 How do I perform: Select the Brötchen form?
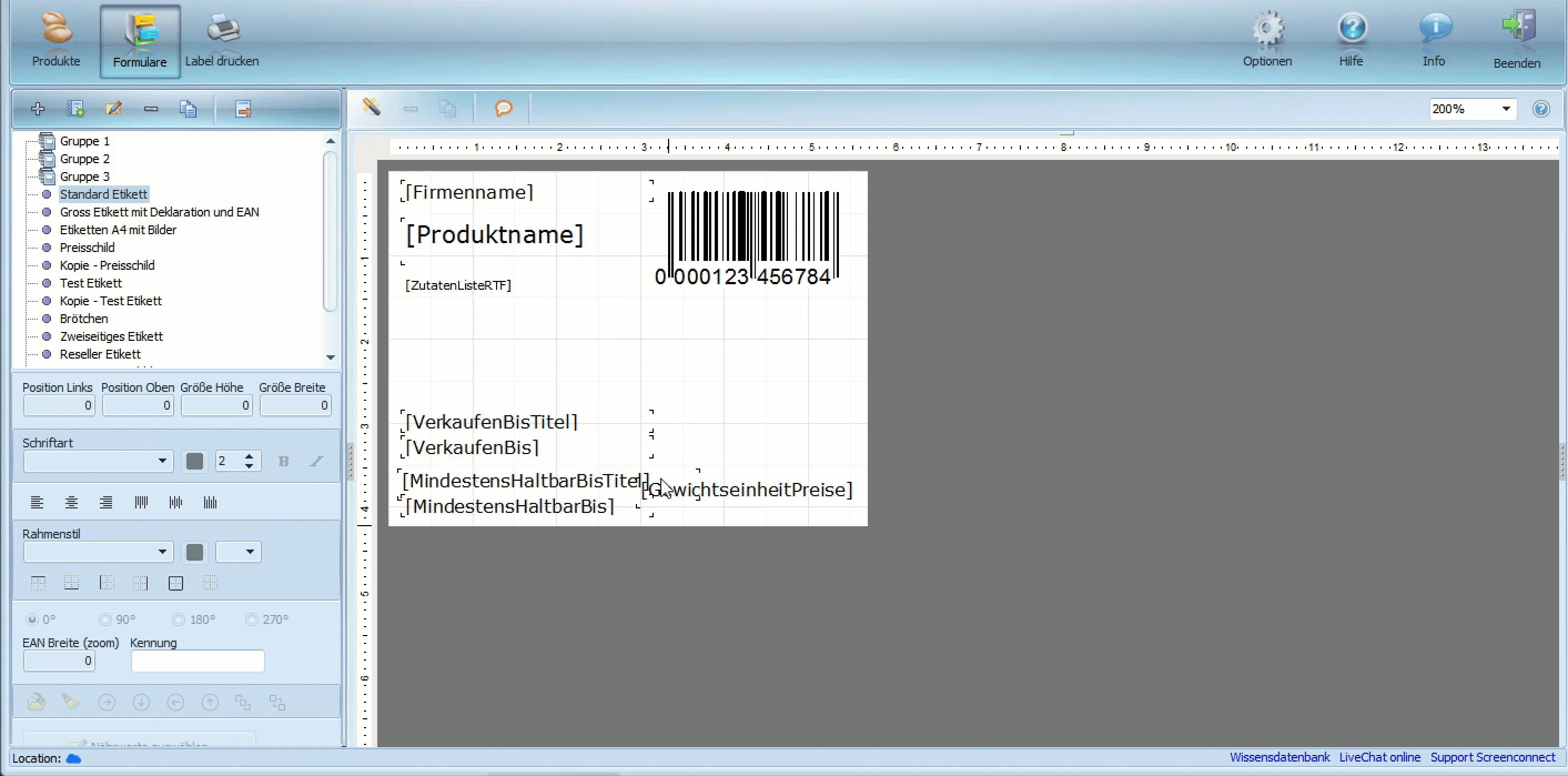pos(84,319)
